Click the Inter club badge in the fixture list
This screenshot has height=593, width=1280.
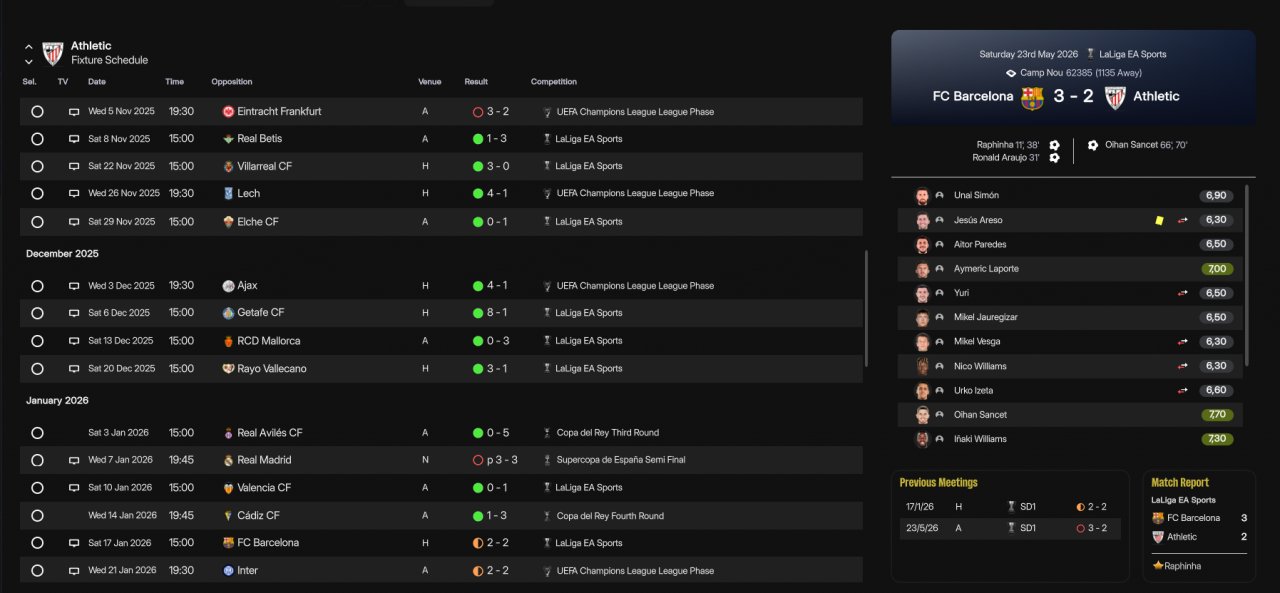(x=228, y=570)
